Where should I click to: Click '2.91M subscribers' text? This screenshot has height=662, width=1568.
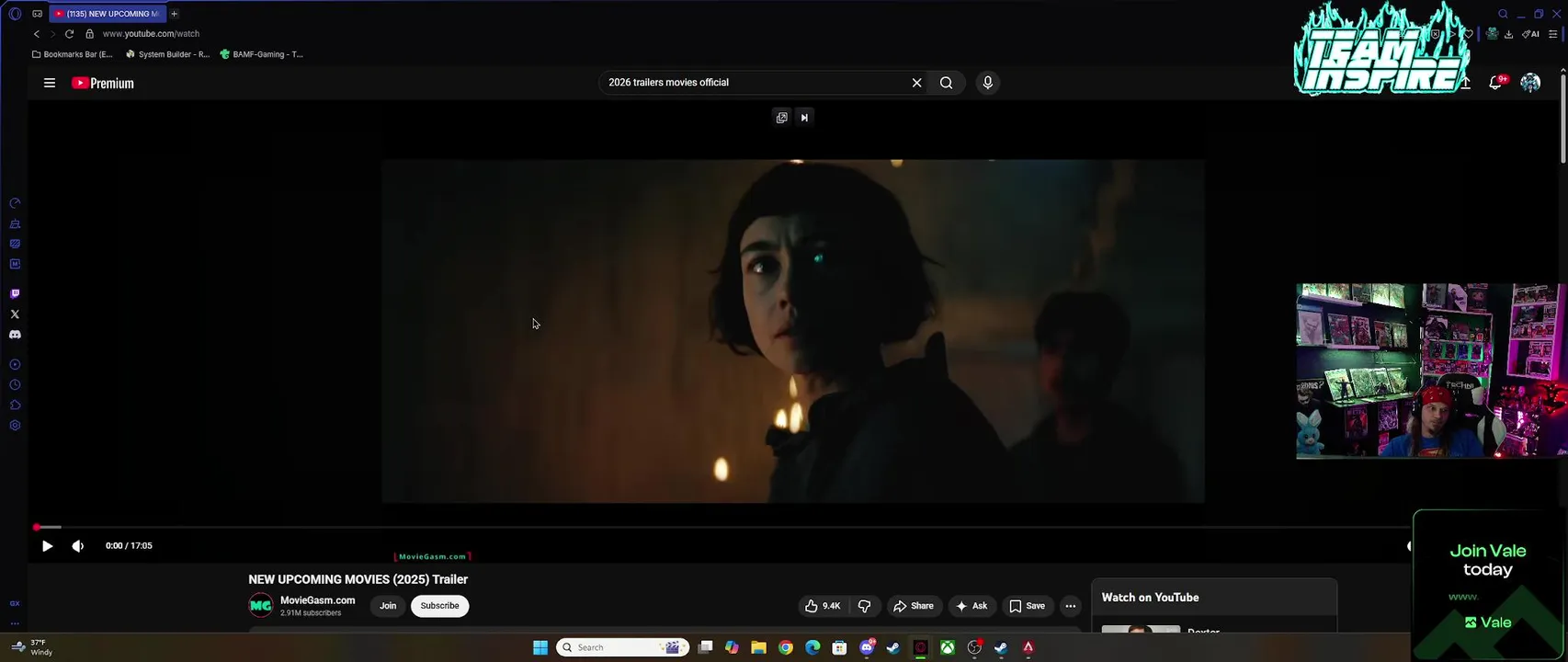[x=311, y=613]
